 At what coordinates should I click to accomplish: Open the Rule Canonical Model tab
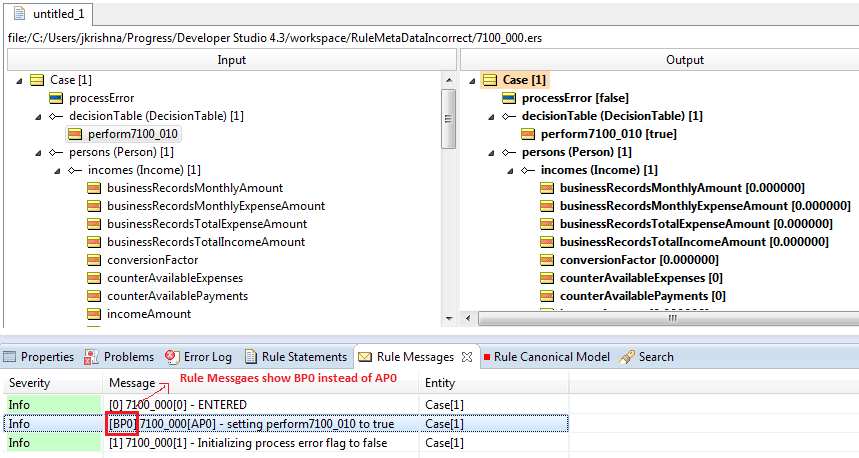[x=546, y=357]
